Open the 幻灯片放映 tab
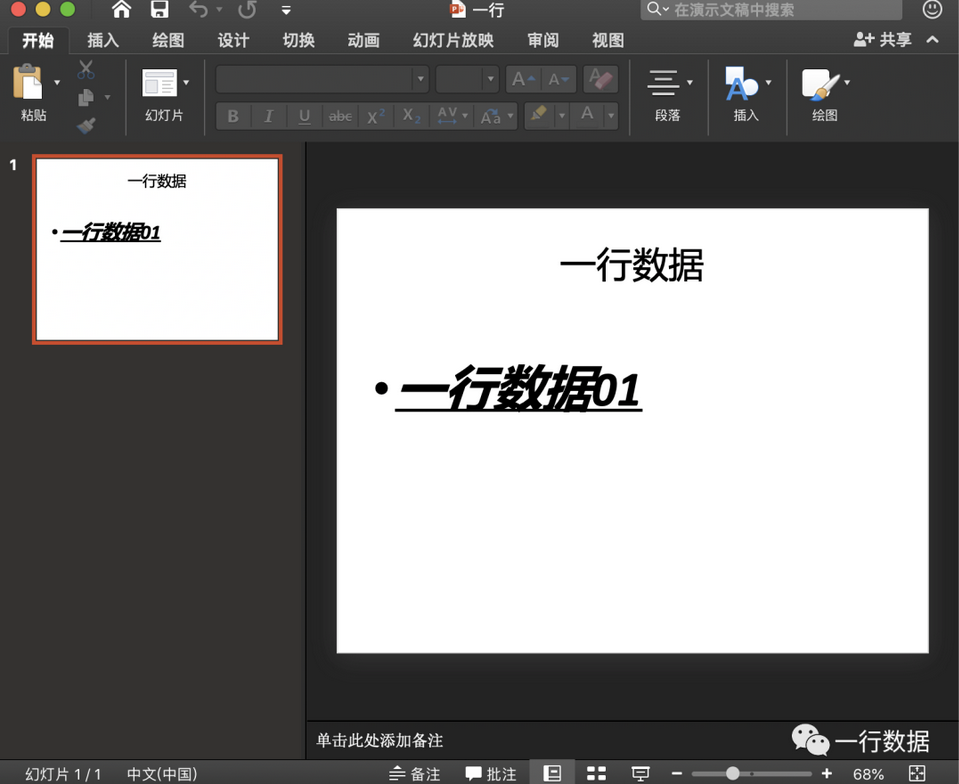 tap(453, 40)
